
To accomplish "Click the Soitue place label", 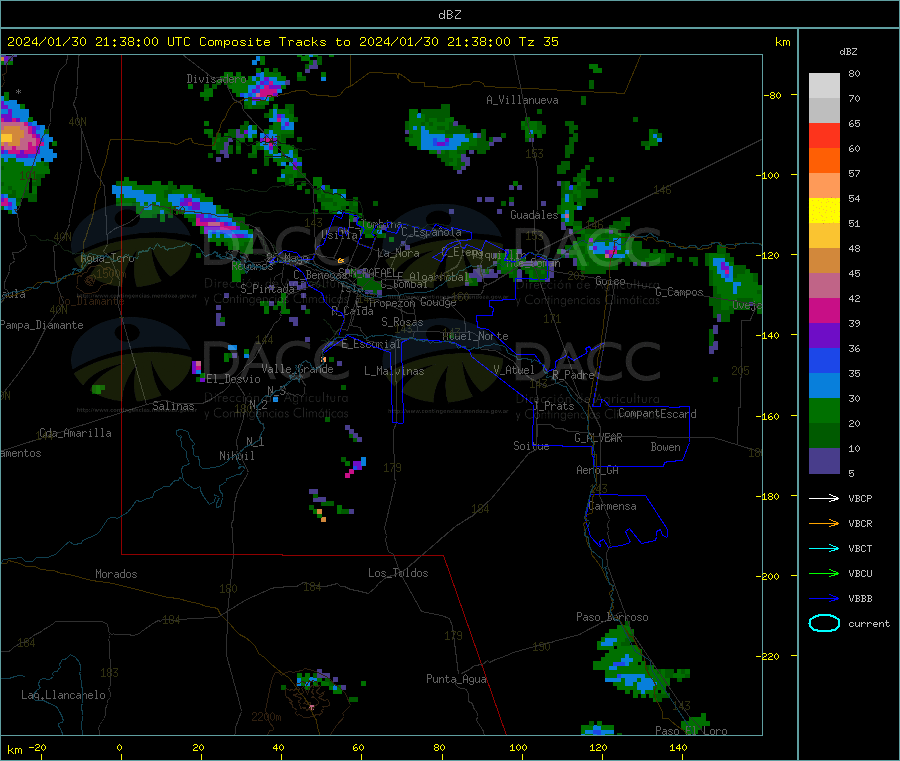I will [531, 446].
